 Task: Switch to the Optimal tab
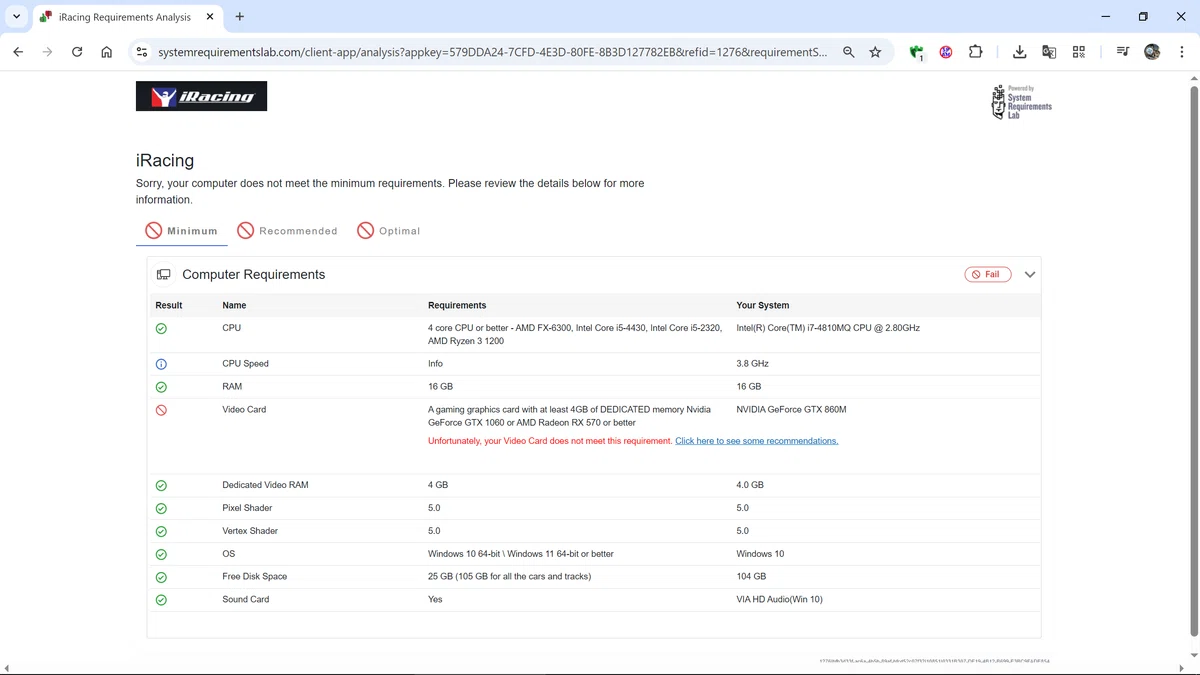tap(388, 231)
